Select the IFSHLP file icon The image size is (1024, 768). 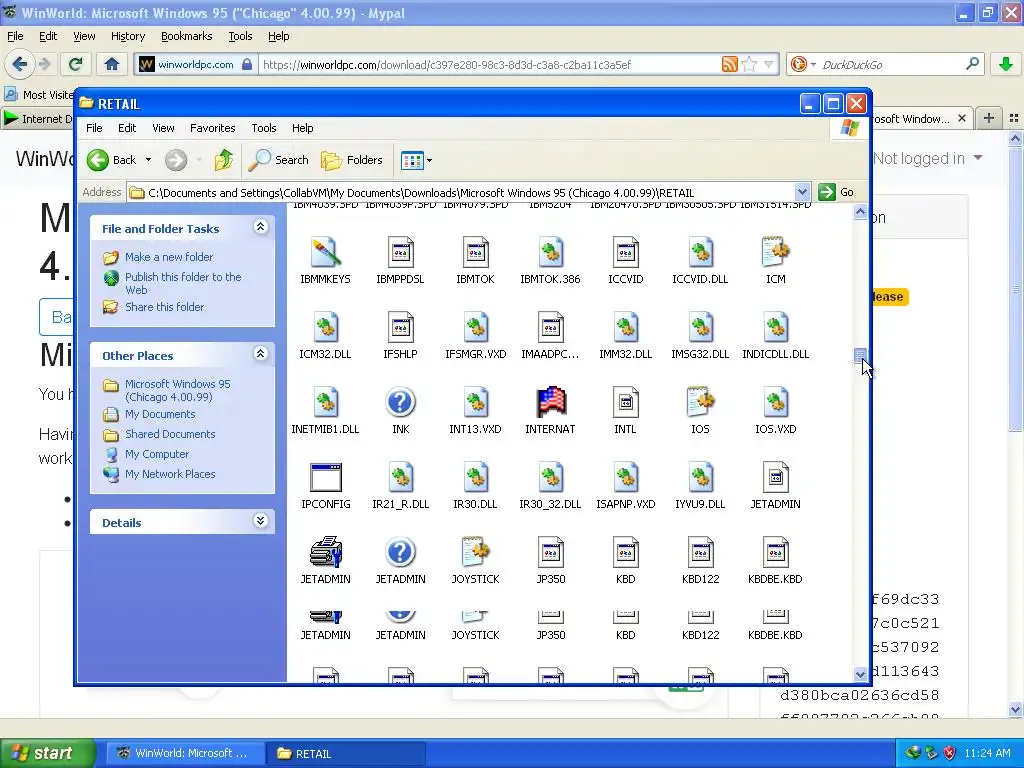400,328
